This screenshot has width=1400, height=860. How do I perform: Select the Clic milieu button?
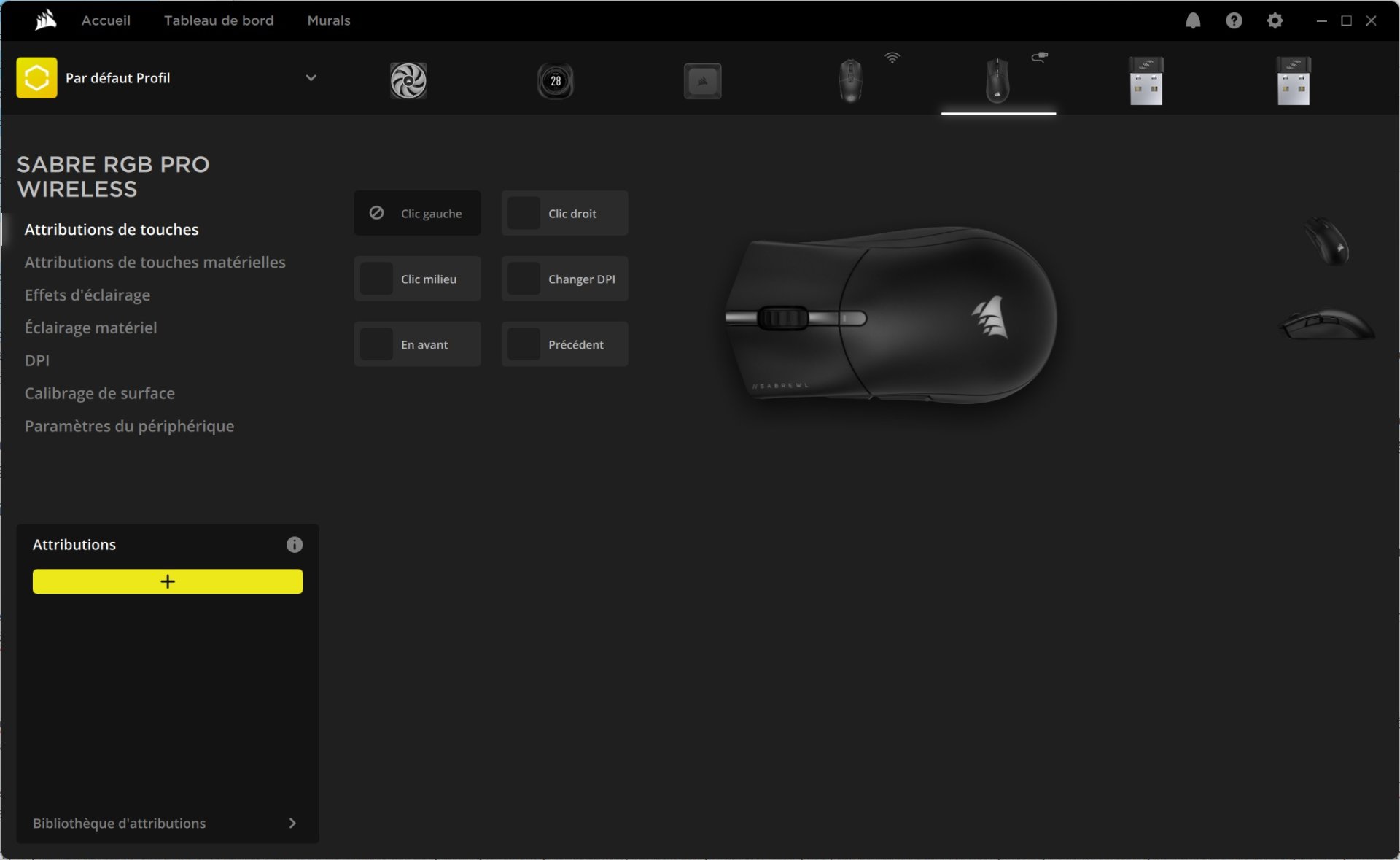tap(417, 279)
